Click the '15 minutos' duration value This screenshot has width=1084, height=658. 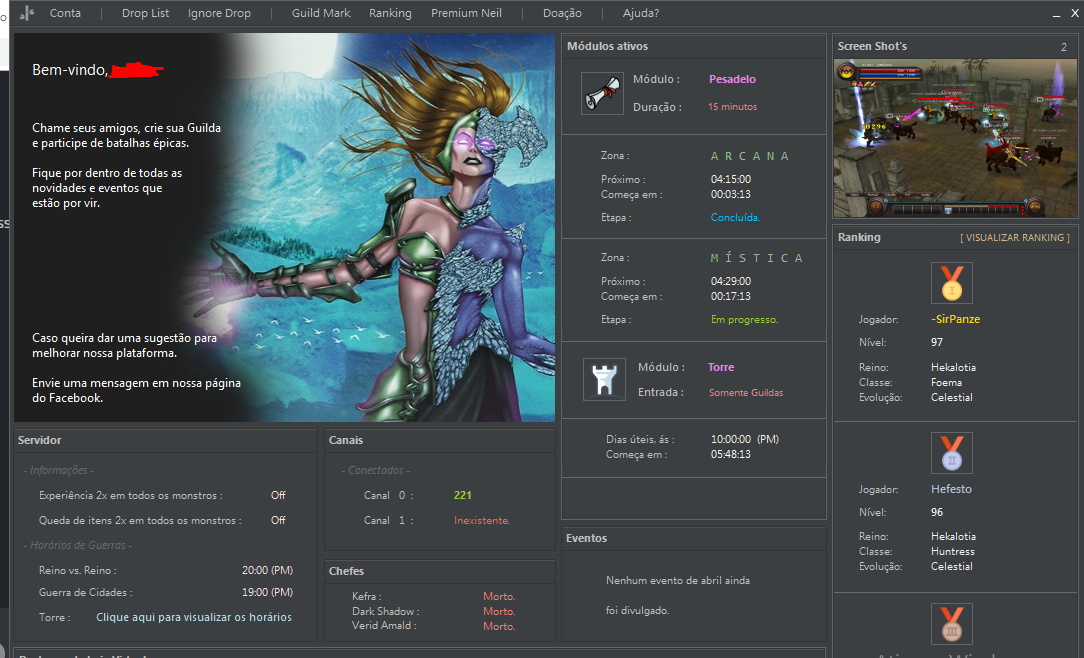coord(733,107)
